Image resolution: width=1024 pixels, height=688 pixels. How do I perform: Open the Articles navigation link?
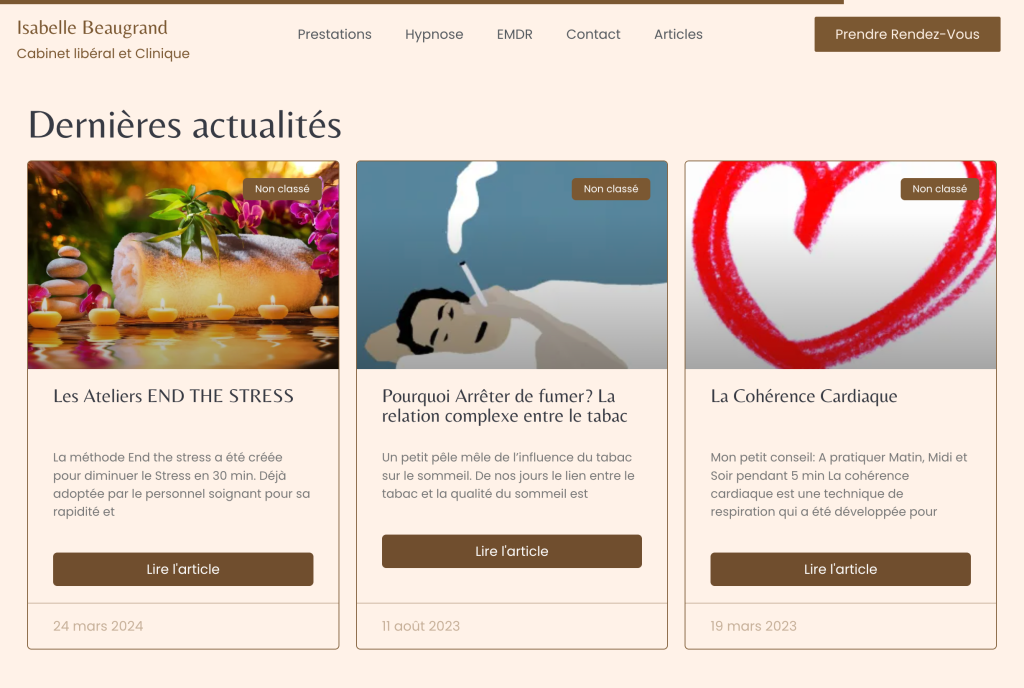coord(678,34)
